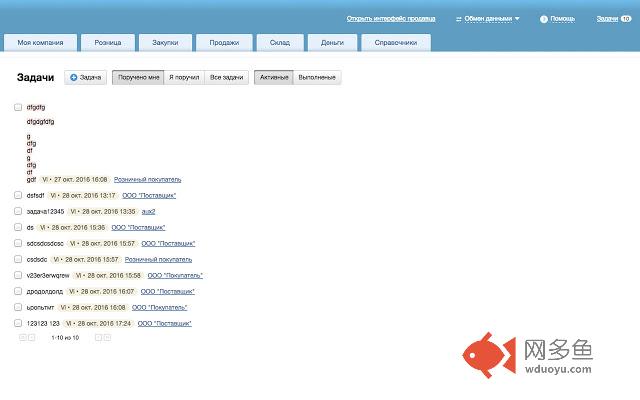Open Розничный покупатель link on gdf row
The image size is (640, 400).
click(x=147, y=180)
